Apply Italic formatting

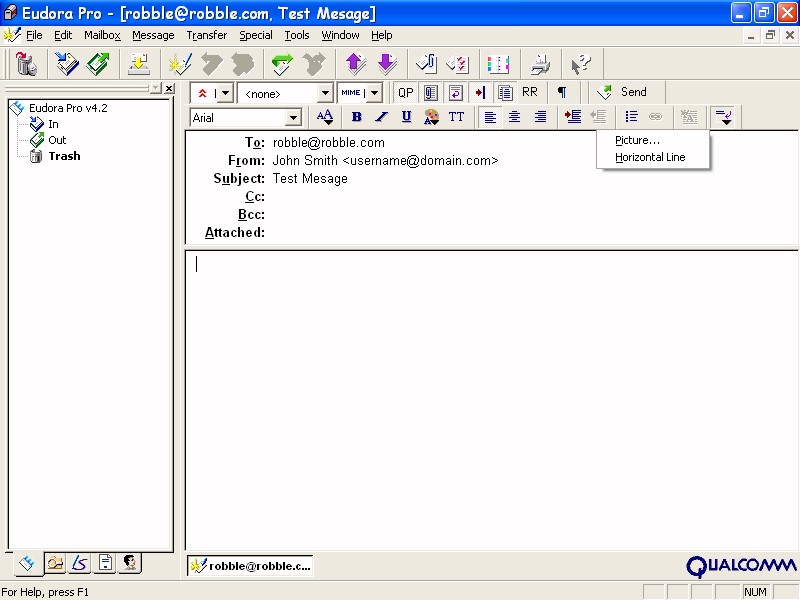click(381, 117)
